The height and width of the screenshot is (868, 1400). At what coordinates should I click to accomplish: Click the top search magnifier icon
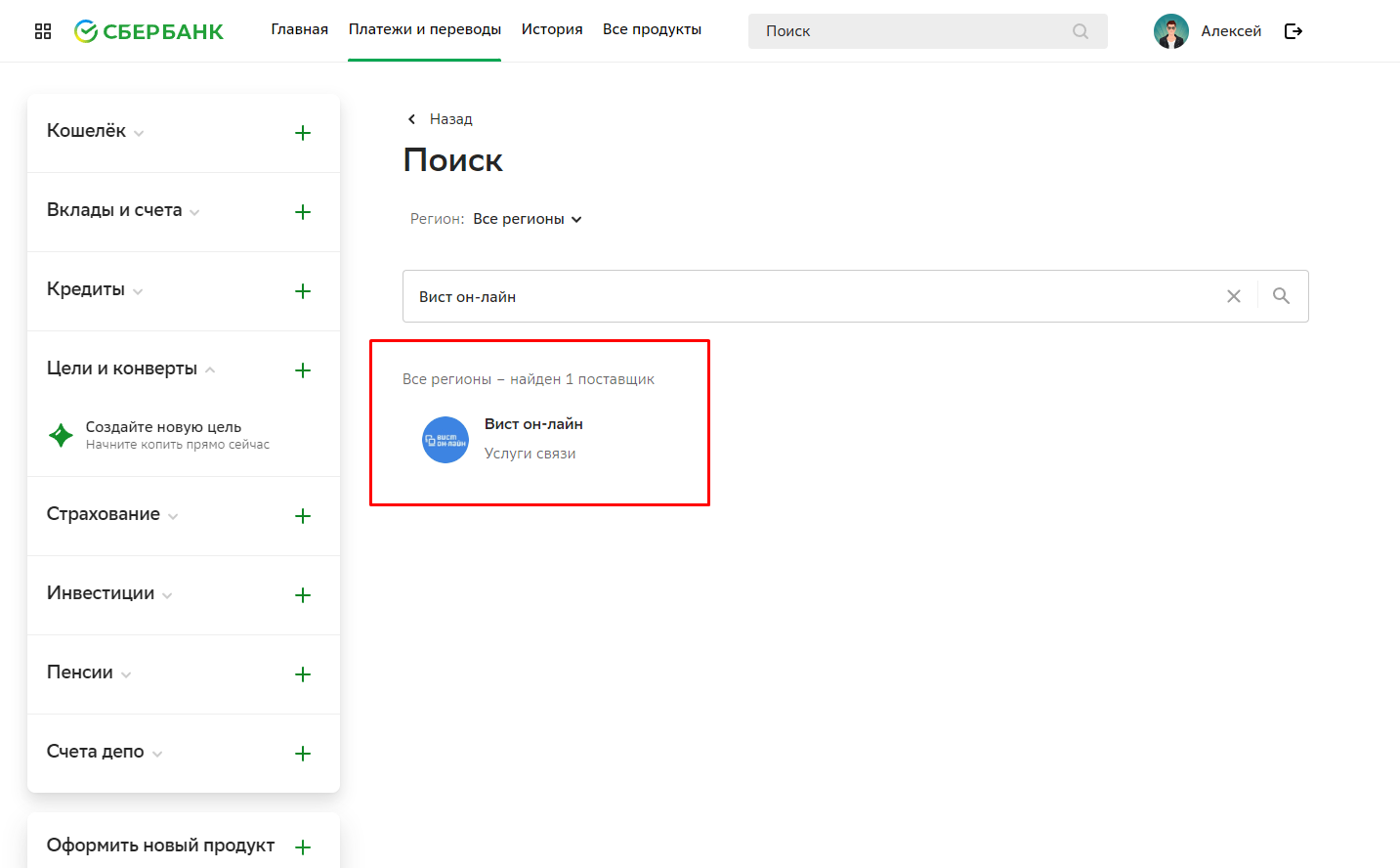tap(1081, 31)
